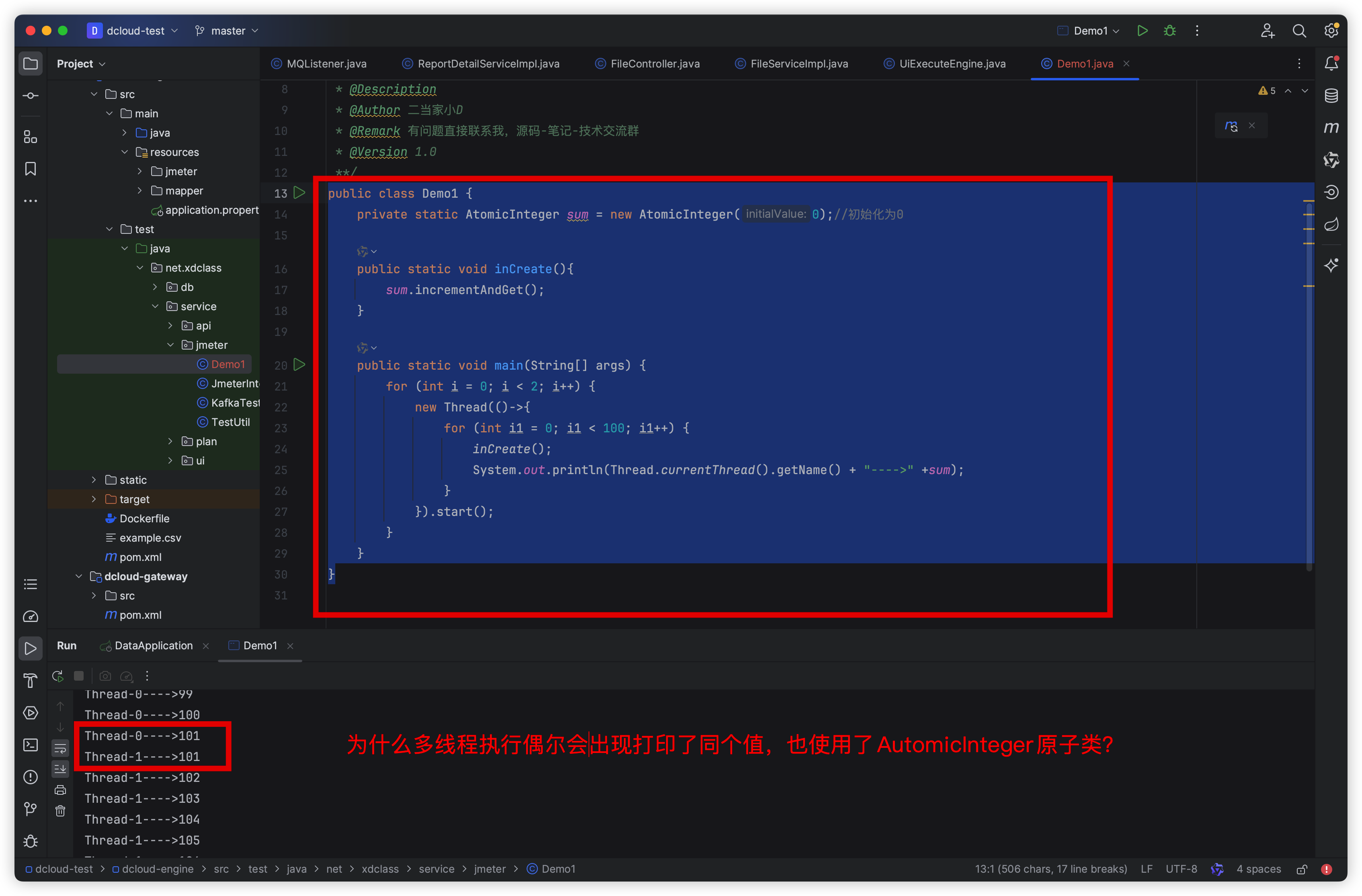Clear console output with the trash icon

tap(60, 811)
